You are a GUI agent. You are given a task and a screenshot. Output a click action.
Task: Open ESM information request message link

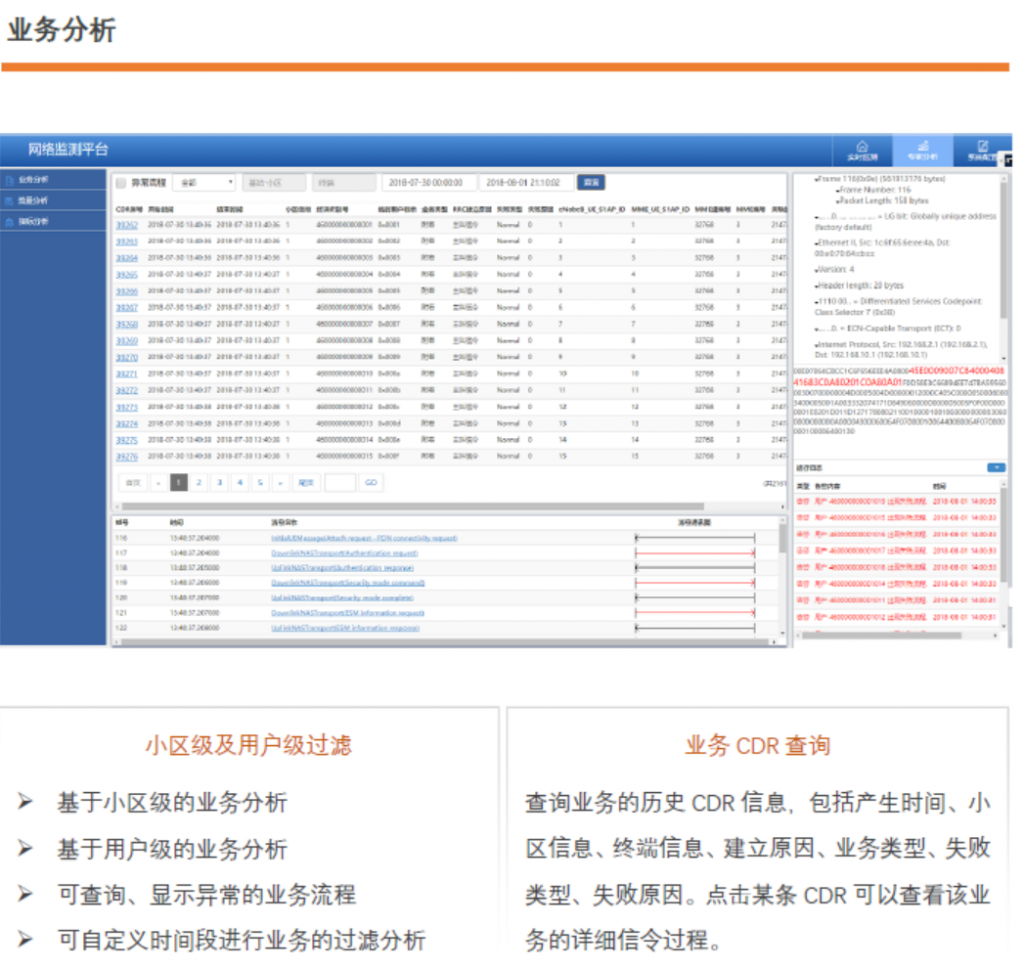348,613
